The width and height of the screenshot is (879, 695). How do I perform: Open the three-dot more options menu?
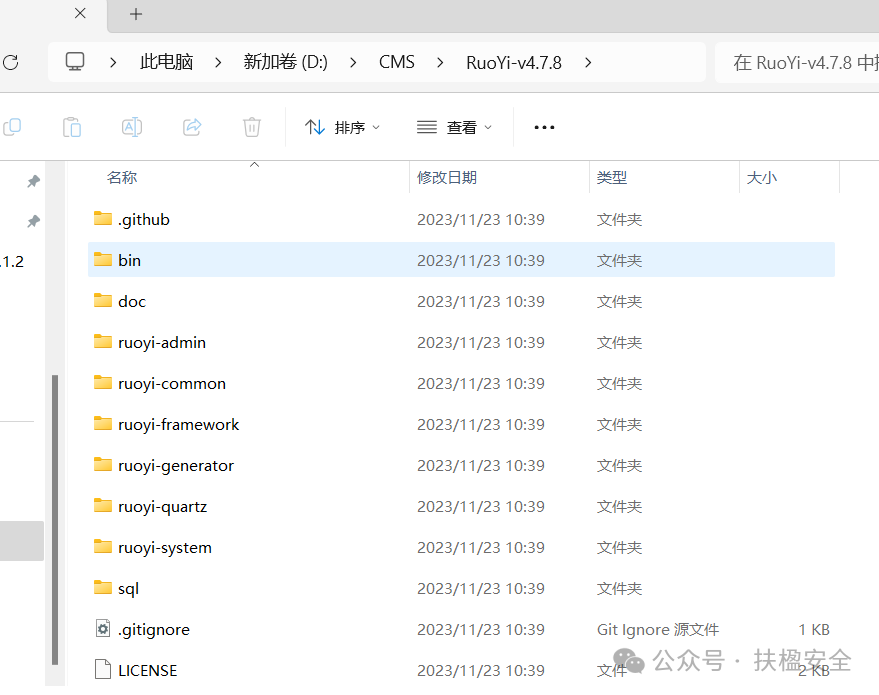(544, 128)
